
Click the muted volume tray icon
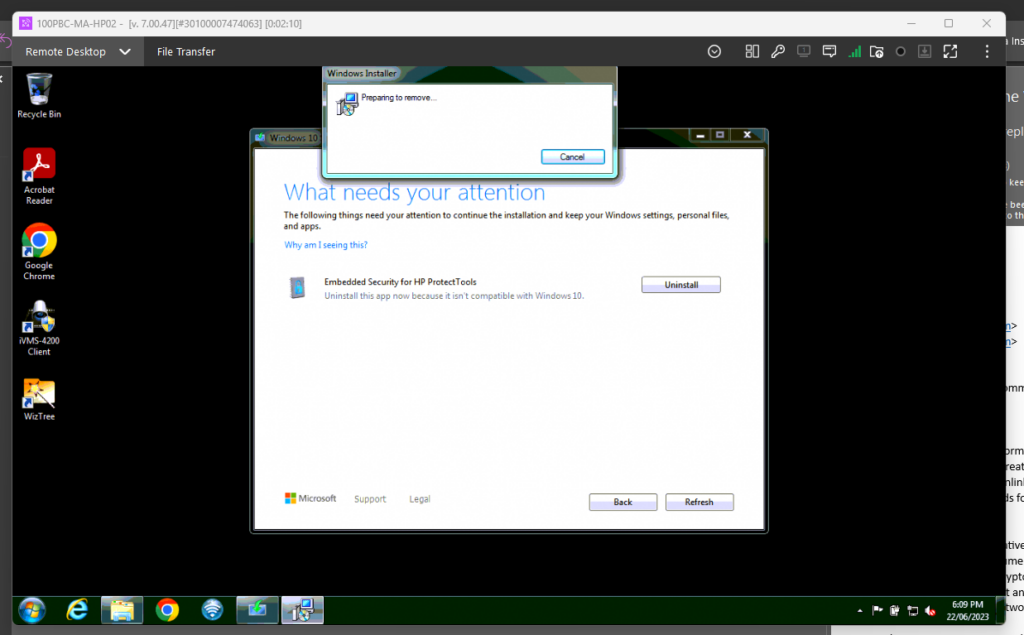(930, 611)
